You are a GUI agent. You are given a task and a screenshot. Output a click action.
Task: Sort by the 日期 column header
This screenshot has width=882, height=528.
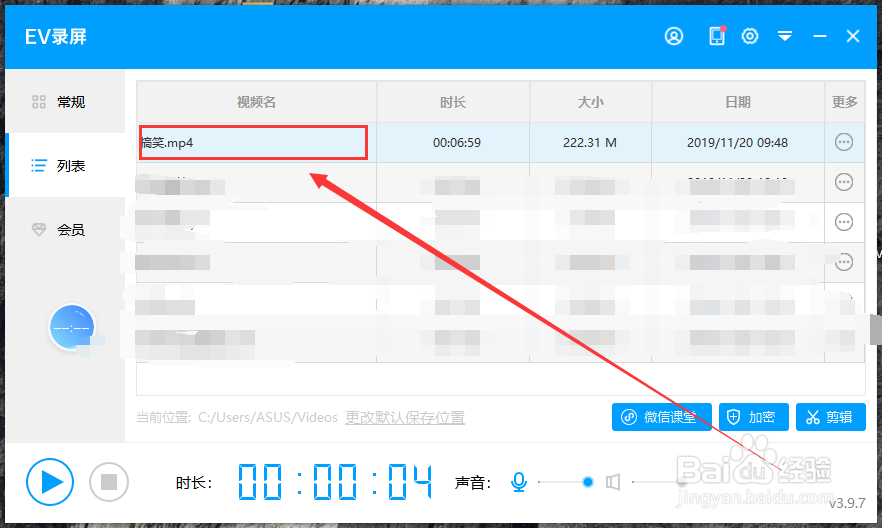coord(738,102)
